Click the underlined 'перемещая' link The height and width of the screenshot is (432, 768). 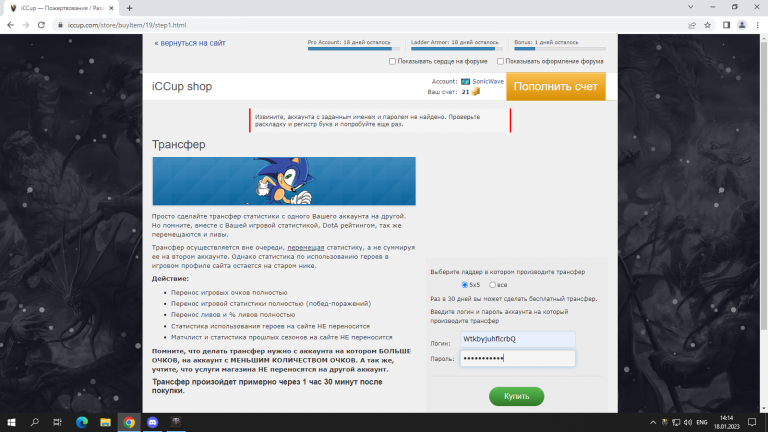[306, 247]
